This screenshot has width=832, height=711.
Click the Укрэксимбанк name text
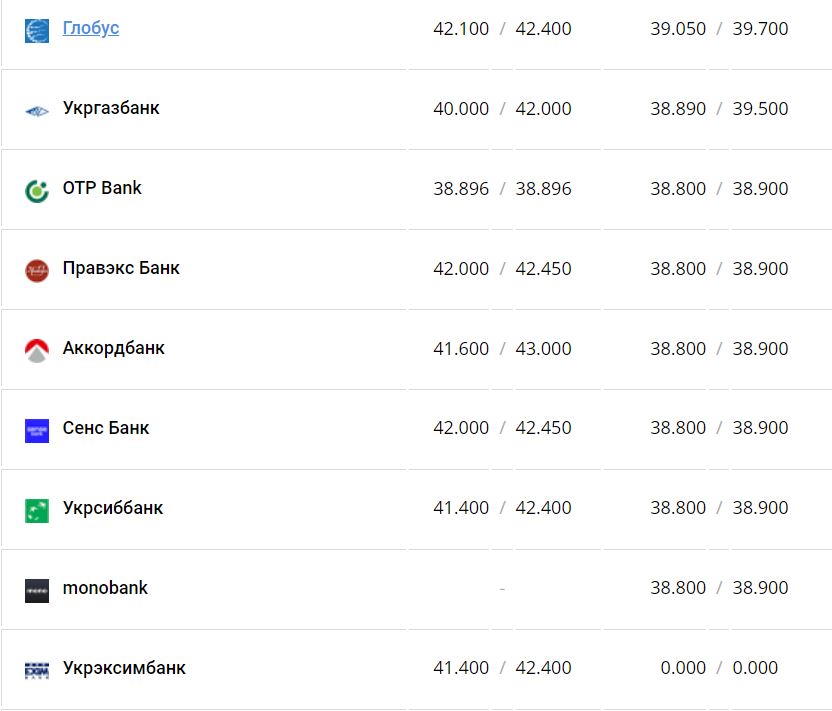[x=124, y=668]
